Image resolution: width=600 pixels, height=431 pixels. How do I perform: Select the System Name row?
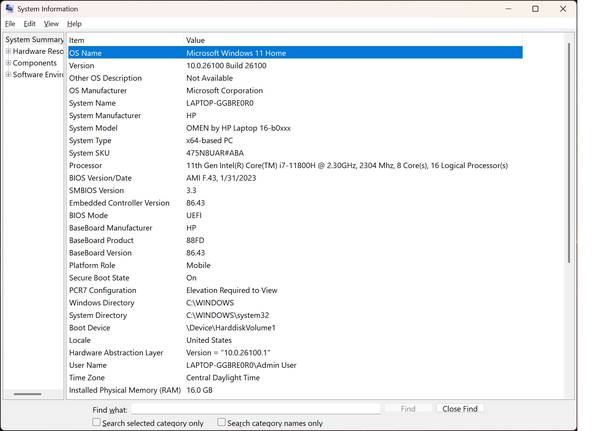(295, 103)
